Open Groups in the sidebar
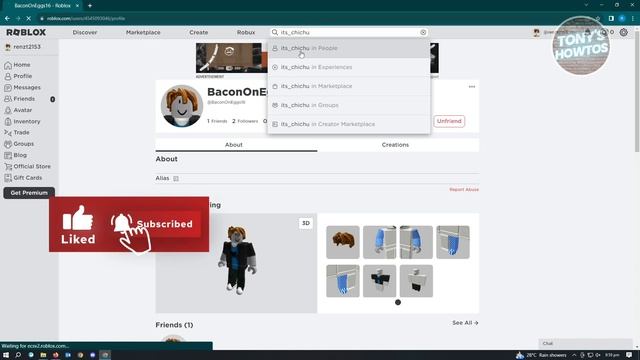640x360 pixels. tap(19, 144)
